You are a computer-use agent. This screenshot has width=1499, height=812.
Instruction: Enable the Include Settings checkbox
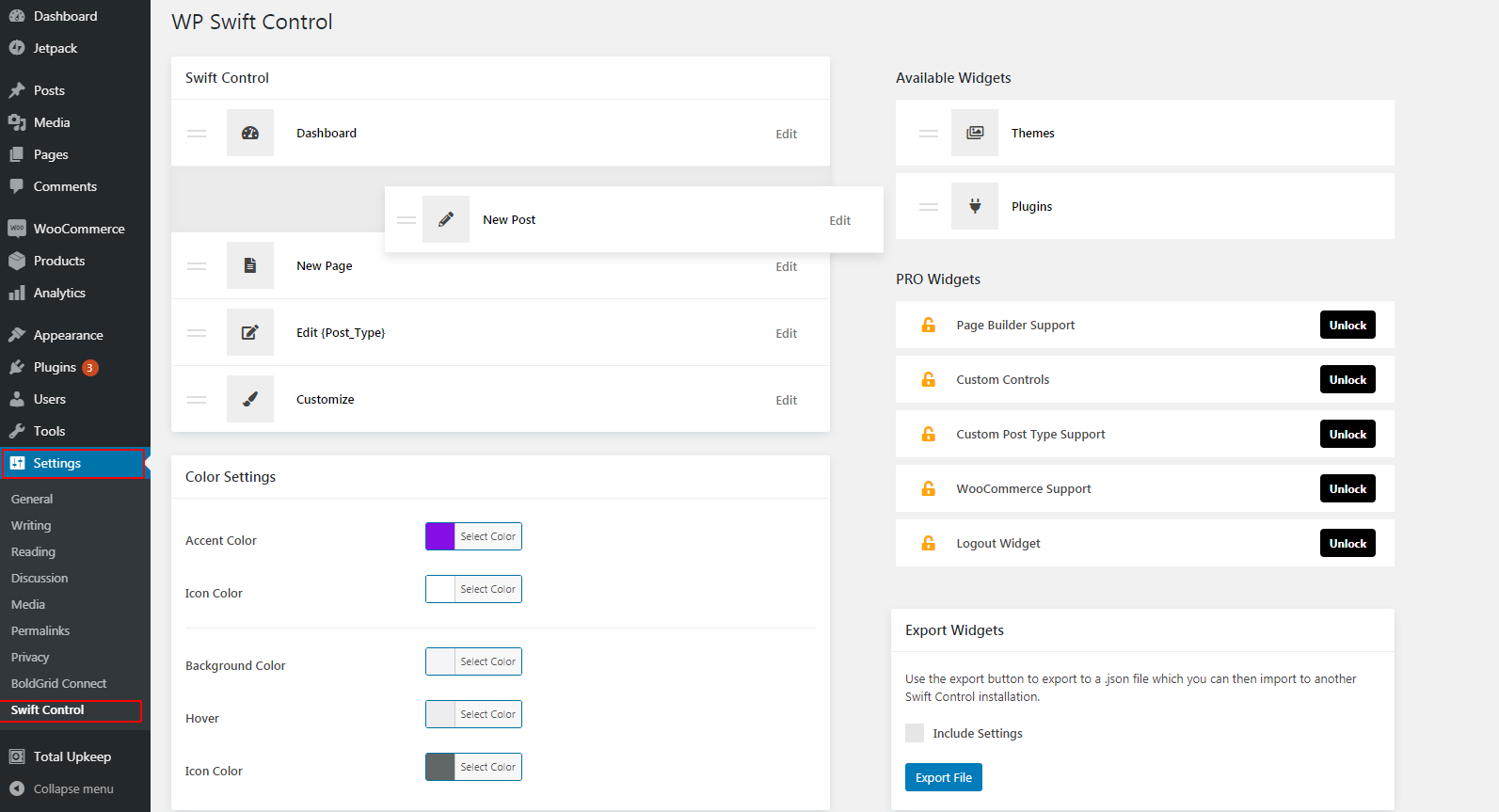pyautogui.click(x=915, y=733)
